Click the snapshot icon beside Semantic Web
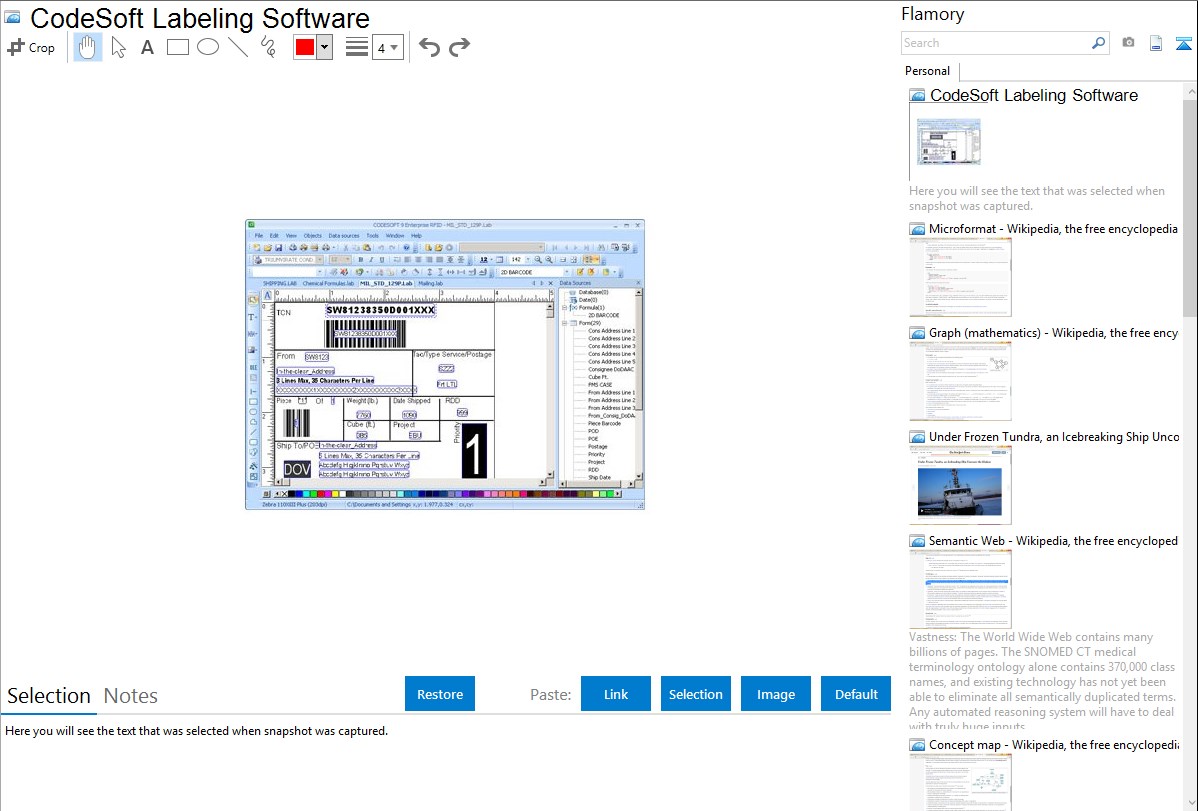 point(917,540)
